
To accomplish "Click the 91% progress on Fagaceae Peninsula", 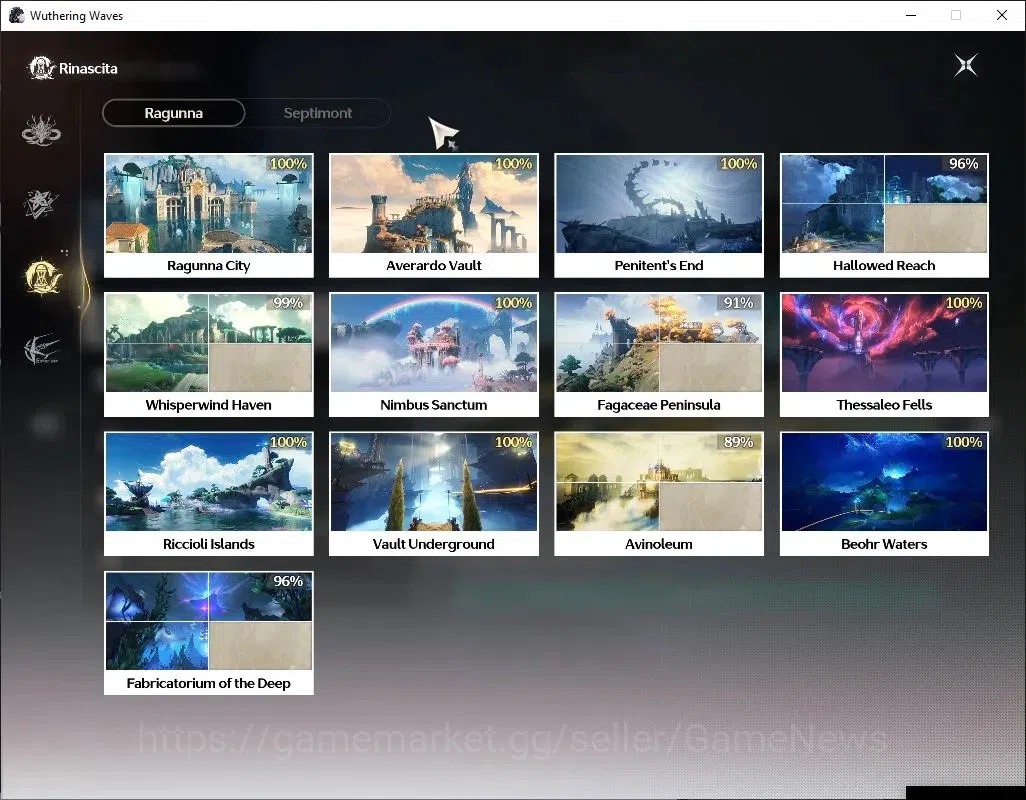I will point(738,303).
